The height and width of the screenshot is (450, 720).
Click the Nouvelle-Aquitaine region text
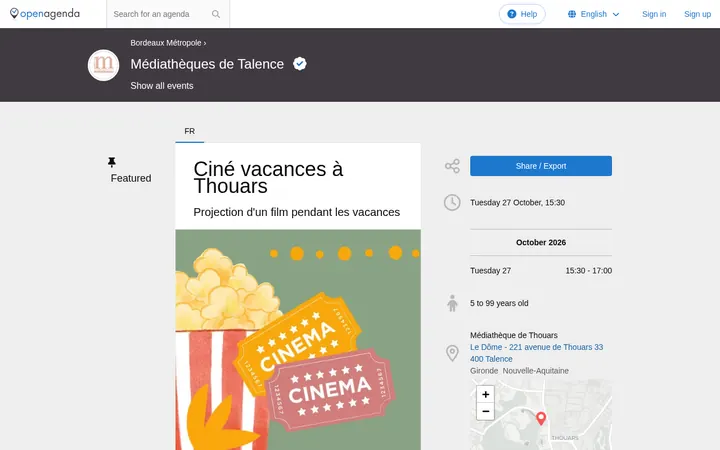535,371
